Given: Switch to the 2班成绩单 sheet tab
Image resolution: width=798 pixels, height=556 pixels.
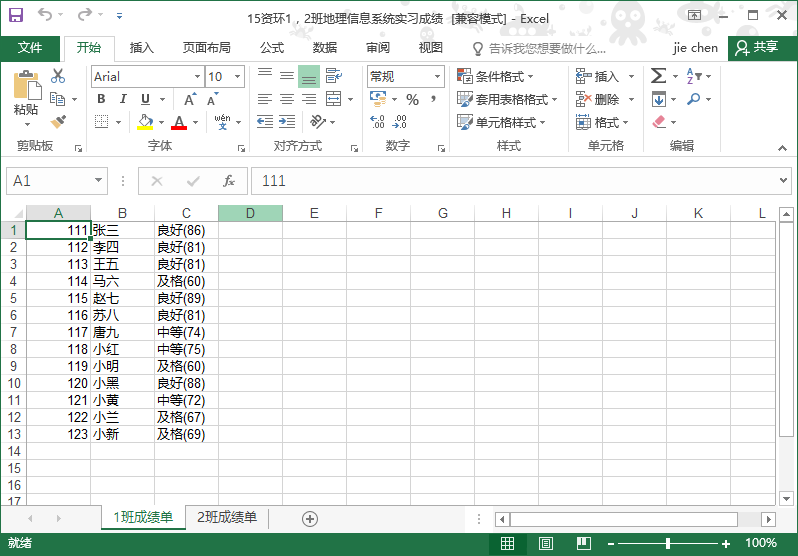Looking at the screenshot, I should [227, 517].
